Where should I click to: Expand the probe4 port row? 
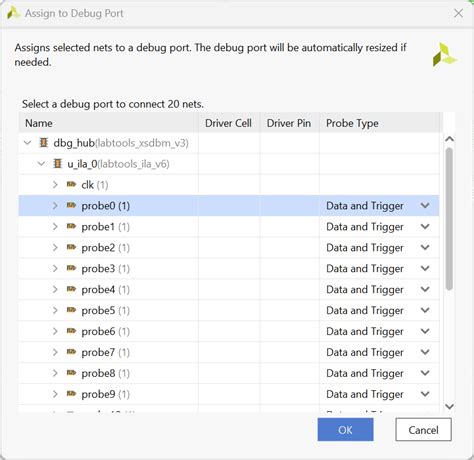[x=55, y=289]
